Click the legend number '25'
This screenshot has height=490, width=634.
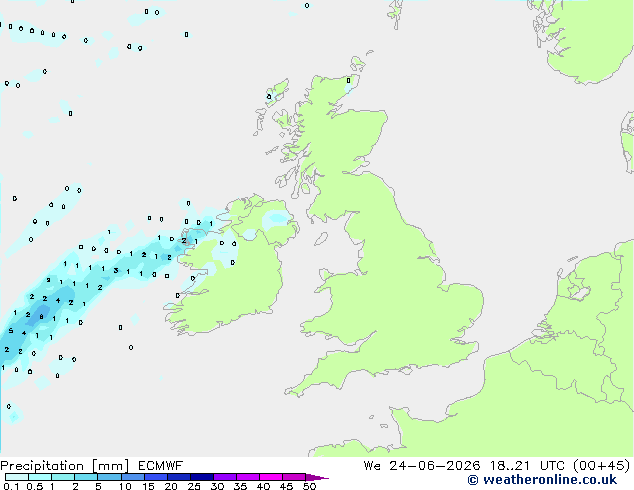click(194, 486)
